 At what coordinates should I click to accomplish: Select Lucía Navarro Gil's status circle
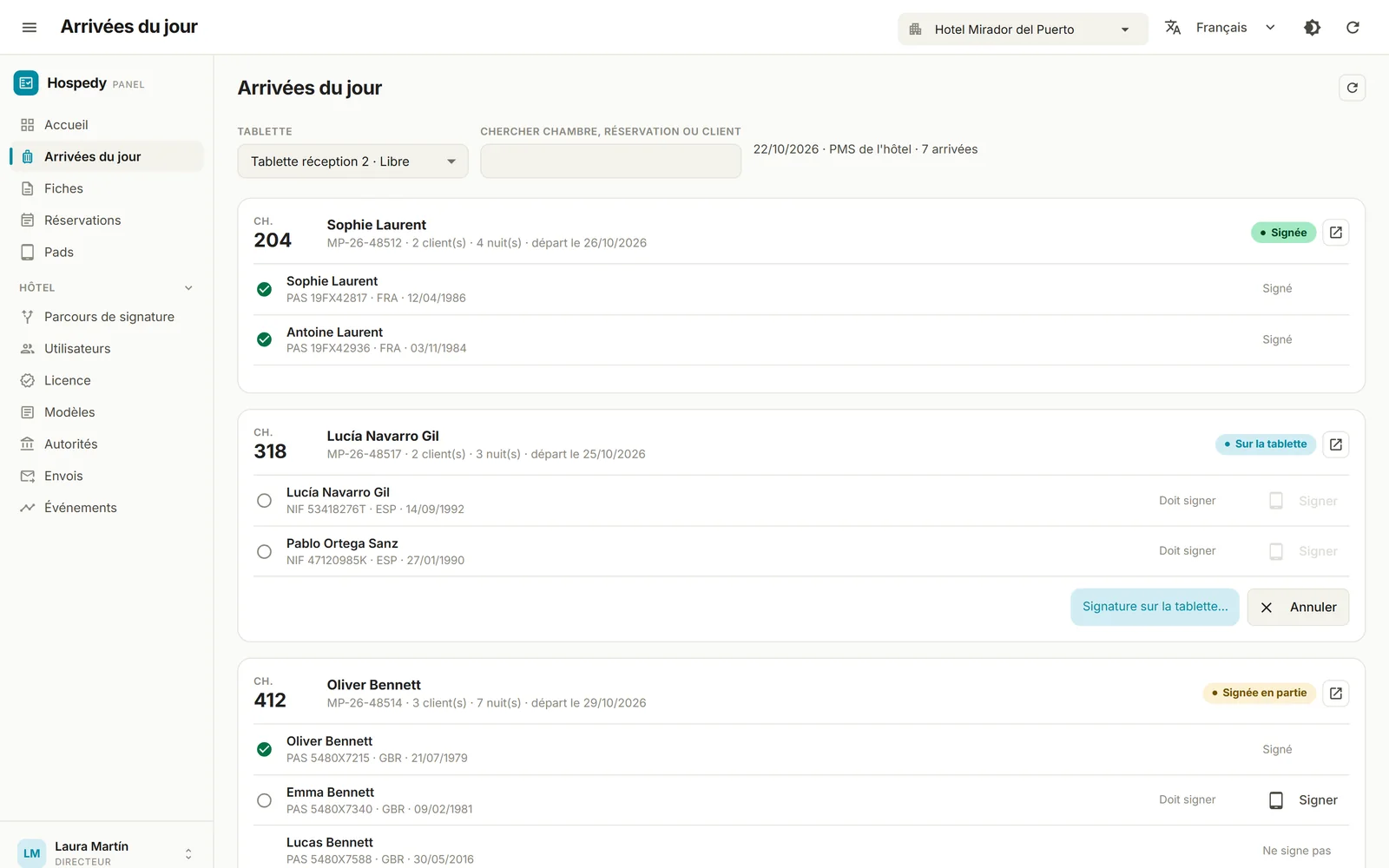click(x=264, y=501)
